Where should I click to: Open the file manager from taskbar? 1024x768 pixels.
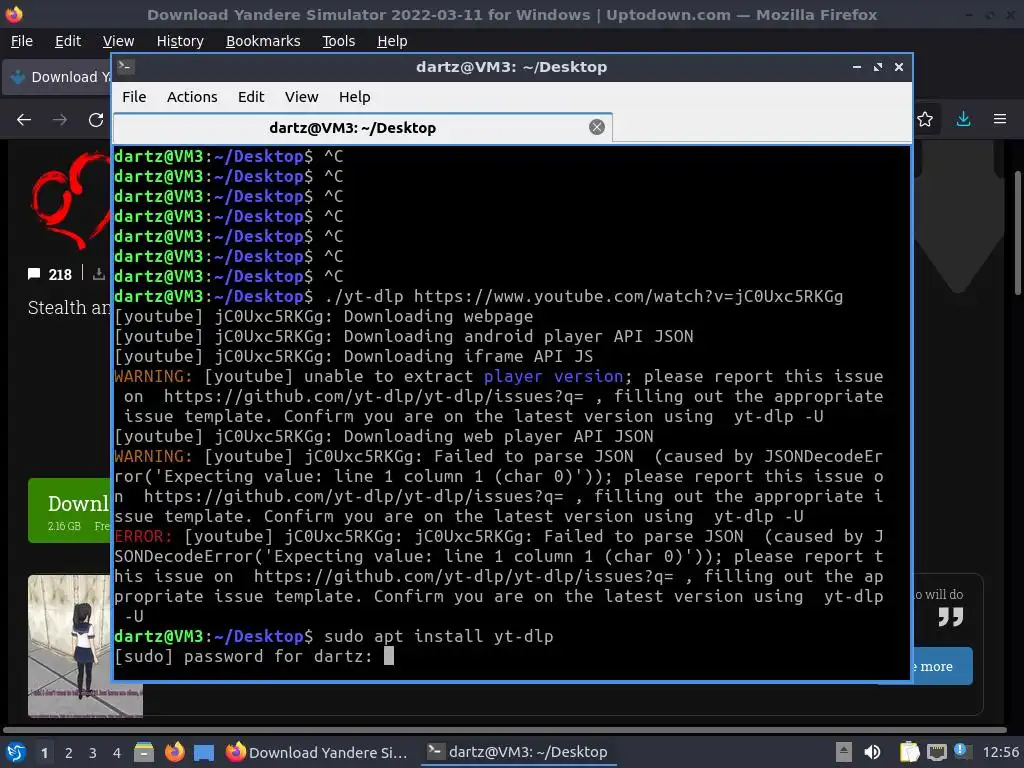pyautogui.click(x=144, y=752)
